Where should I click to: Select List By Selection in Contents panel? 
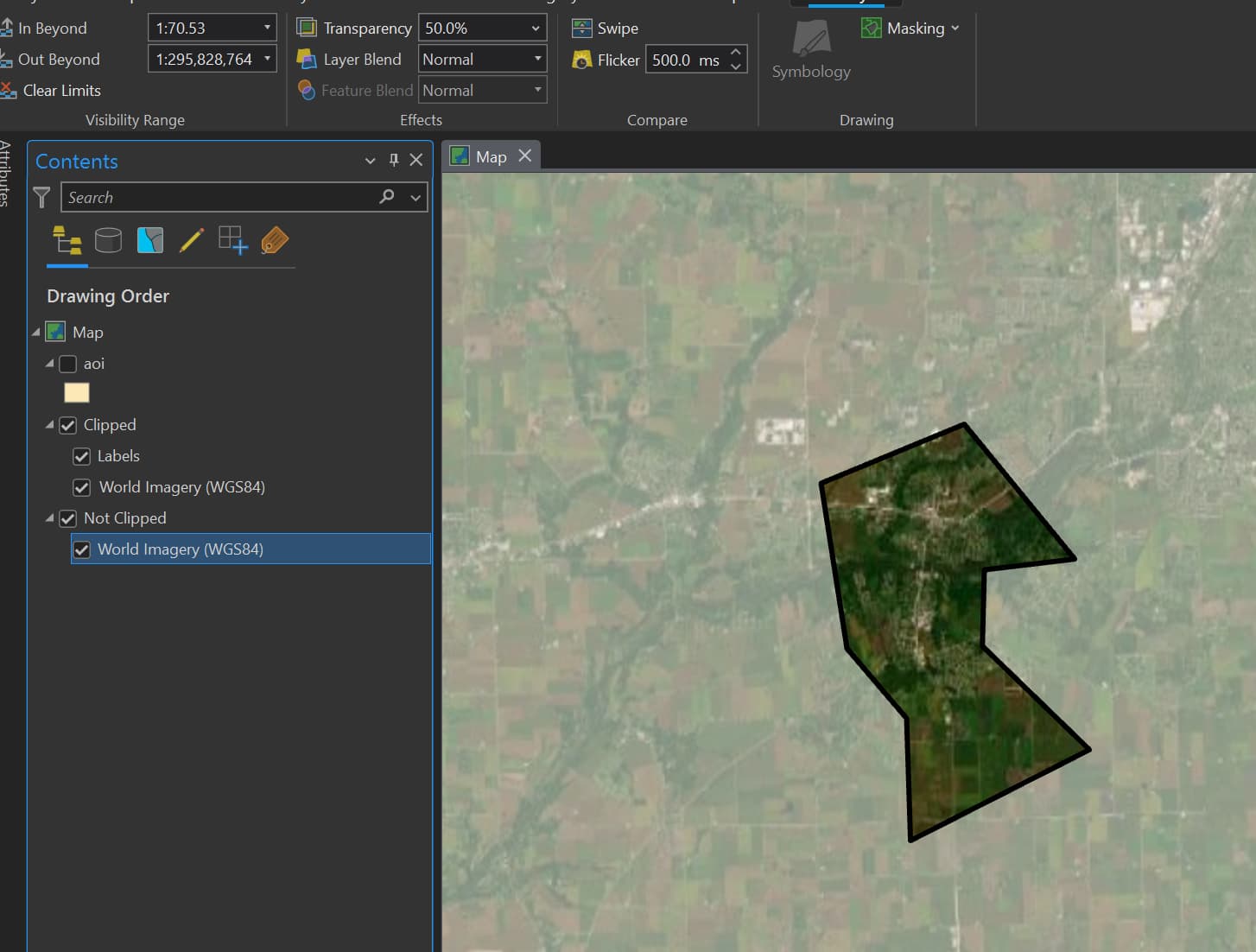pos(150,240)
